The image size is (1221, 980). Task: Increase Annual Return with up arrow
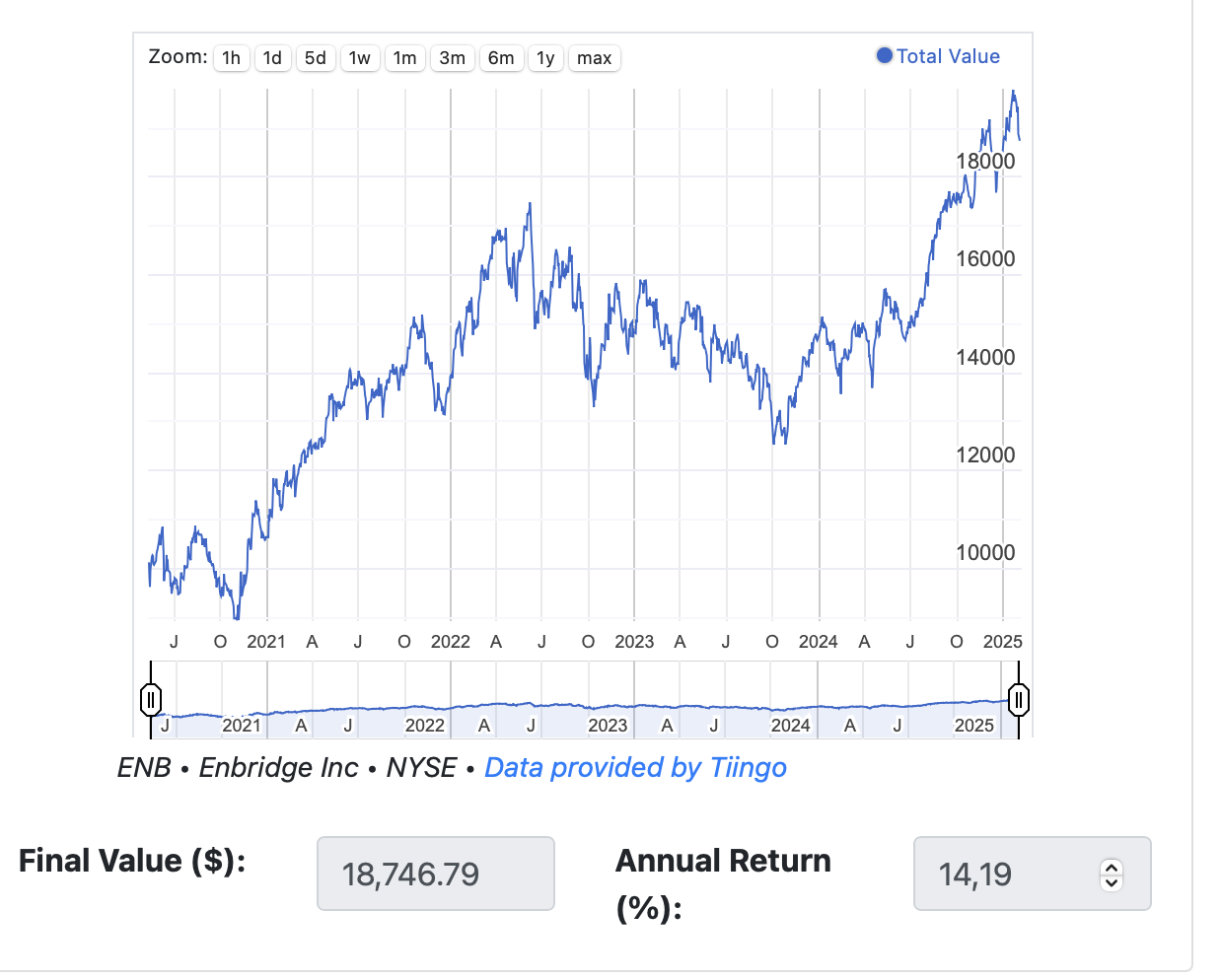1112,868
